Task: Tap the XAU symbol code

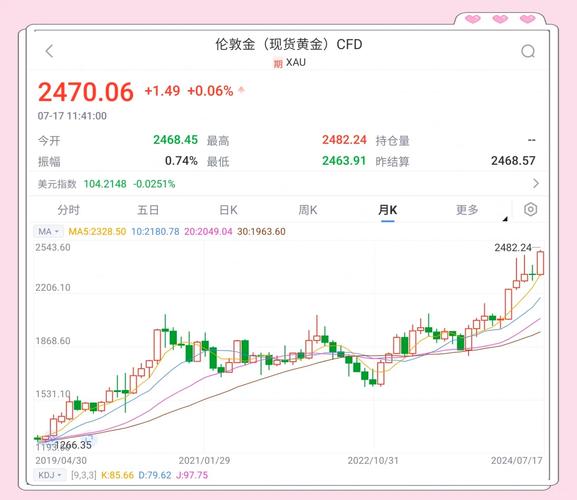Action: point(296,63)
